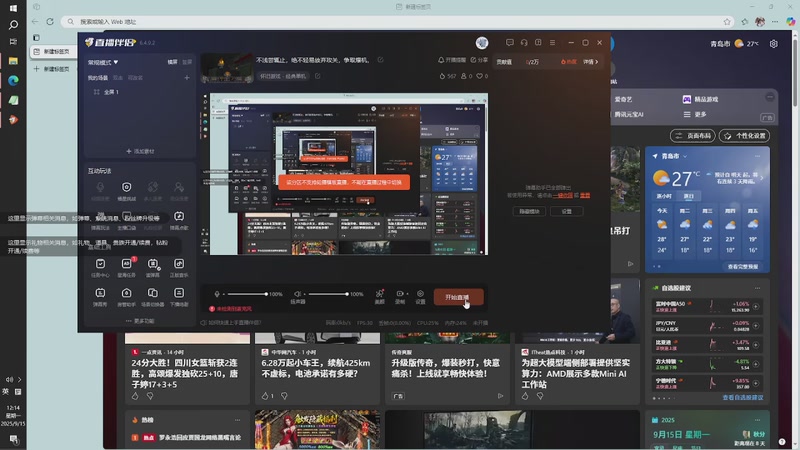Click the 开始直播 start live button
Image resolution: width=800 pixels, height=450 pixels.
[x=458, y=297]
